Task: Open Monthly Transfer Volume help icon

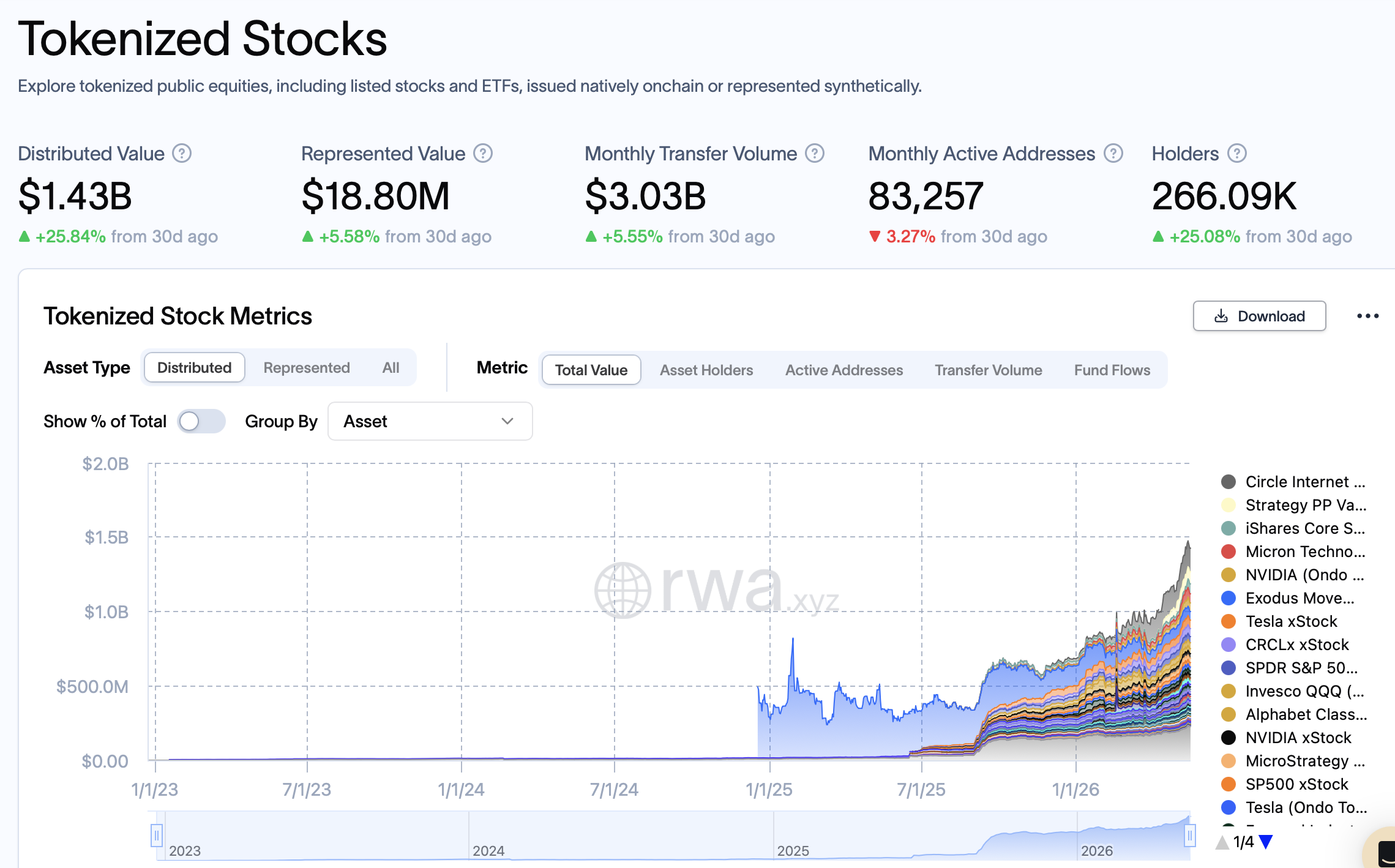Action: tap(815, 154)
